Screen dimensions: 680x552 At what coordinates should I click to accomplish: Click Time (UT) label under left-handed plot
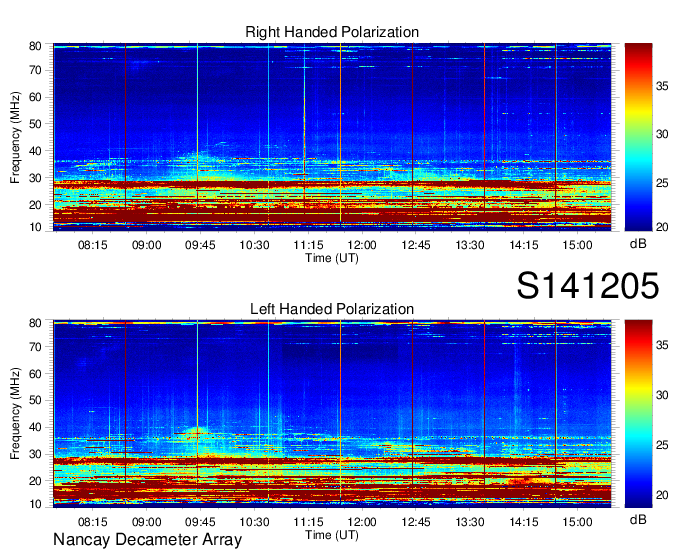pos(332,535)
